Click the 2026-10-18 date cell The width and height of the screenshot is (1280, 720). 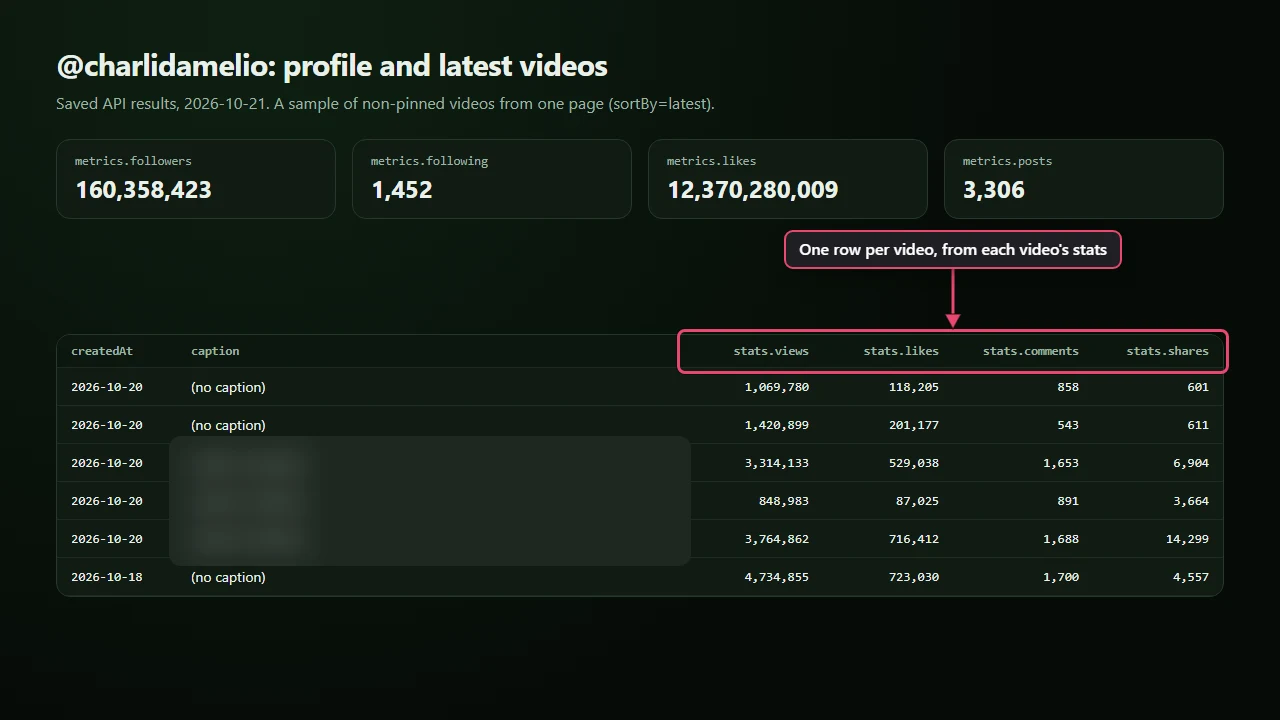point(107,577)
